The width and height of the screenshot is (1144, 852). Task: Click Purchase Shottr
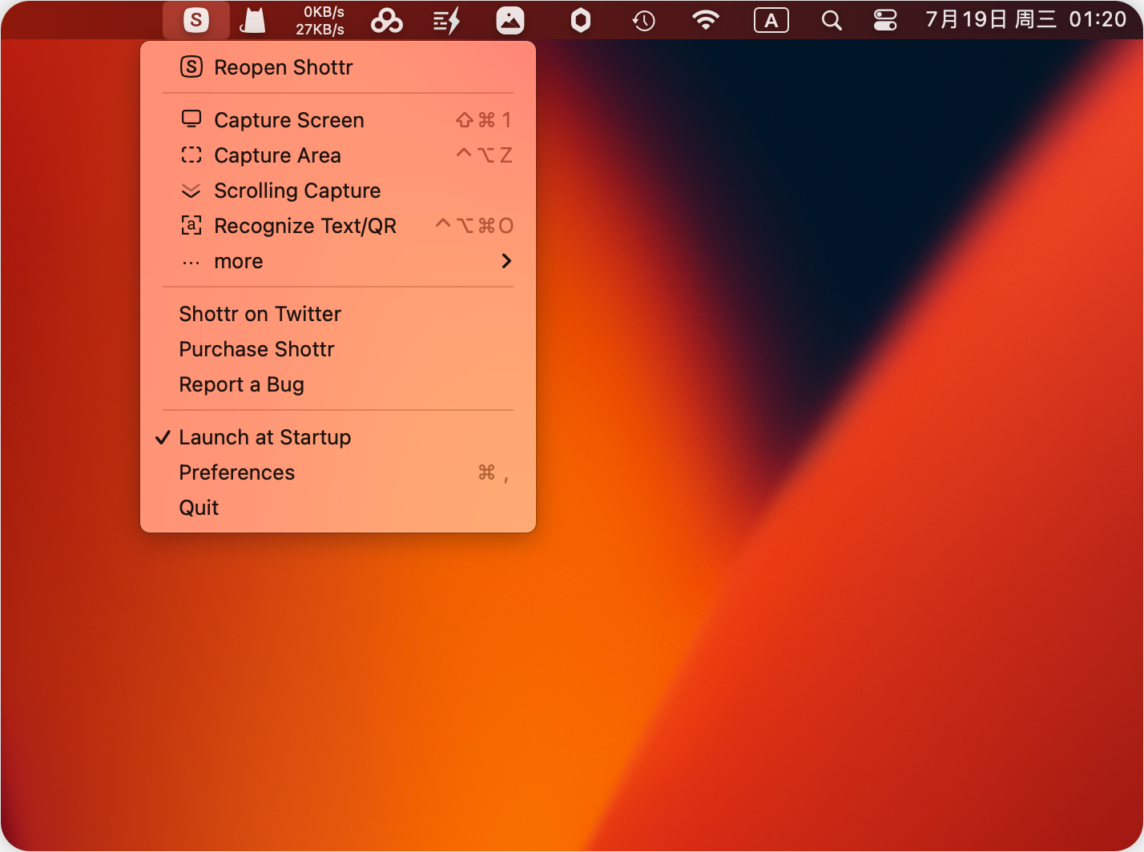coord(338,349)
